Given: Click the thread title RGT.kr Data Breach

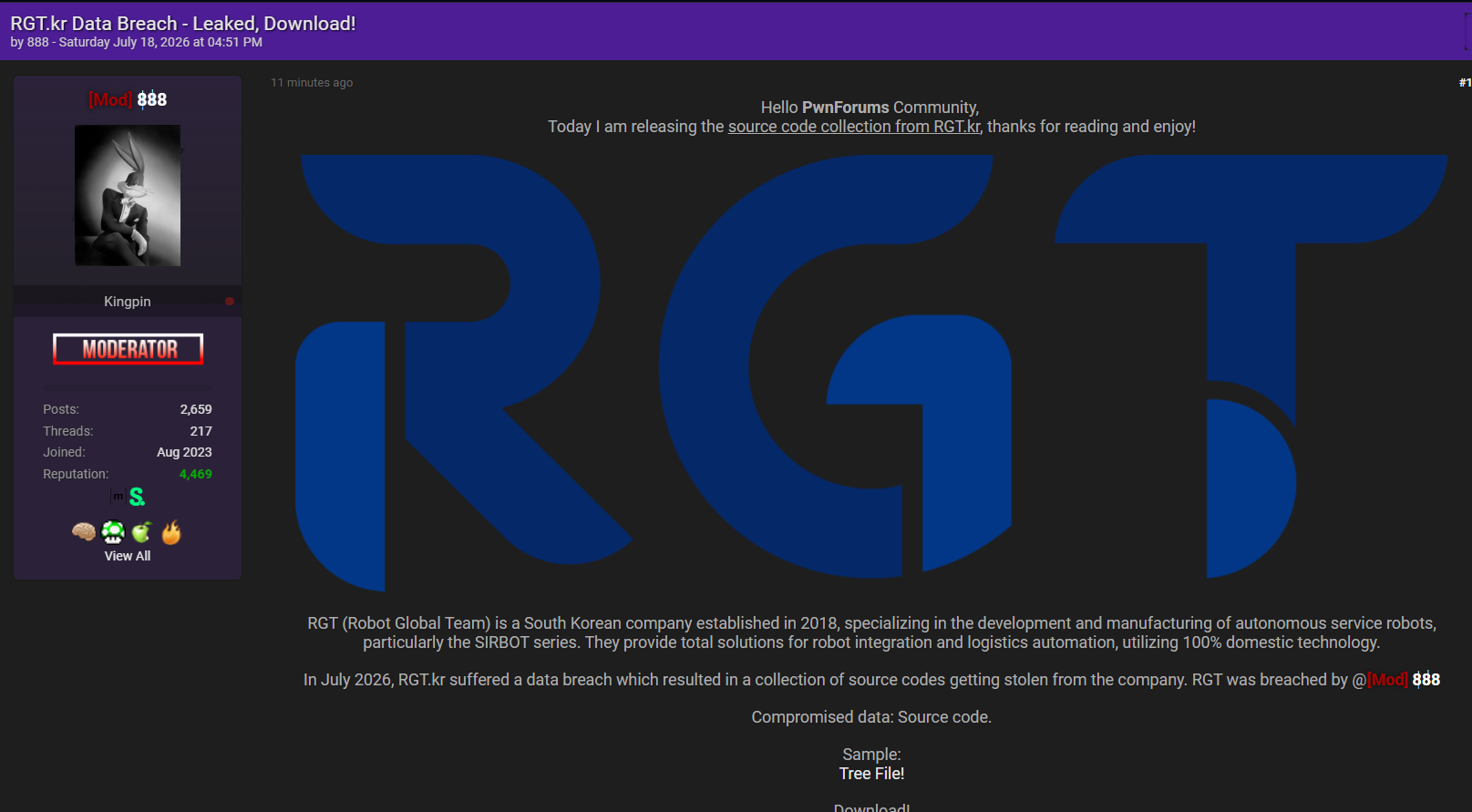Looking at the screenshot, I should pos(183,24).
